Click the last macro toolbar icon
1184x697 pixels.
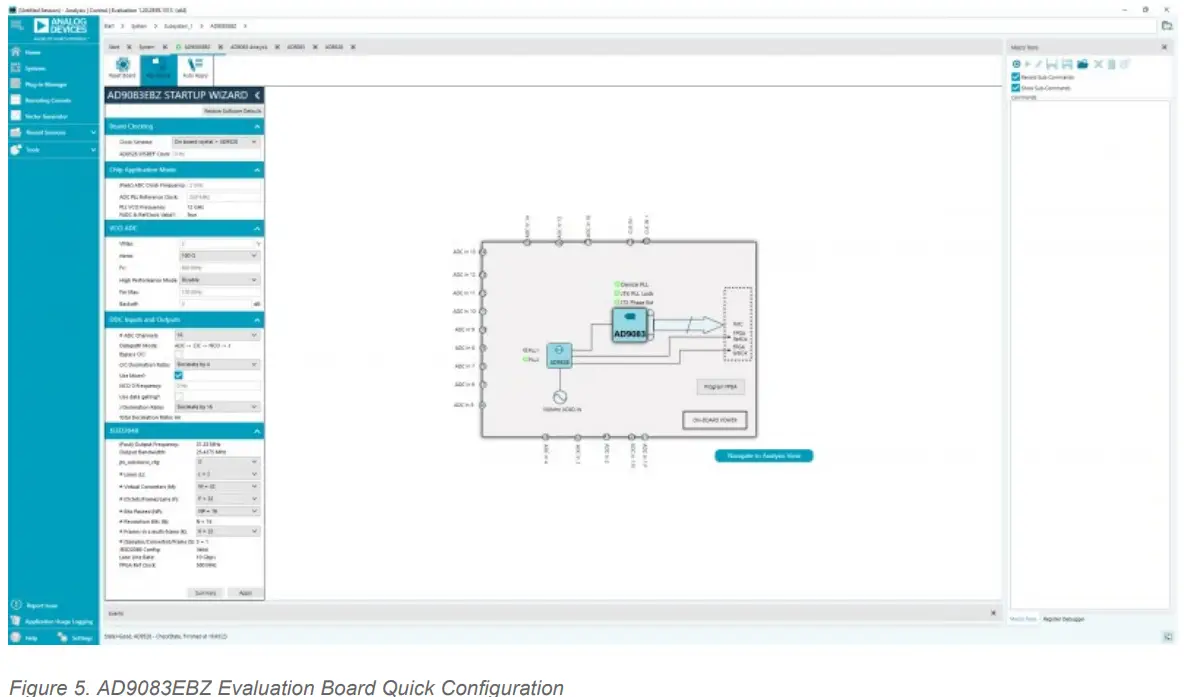pos(1125,64)
